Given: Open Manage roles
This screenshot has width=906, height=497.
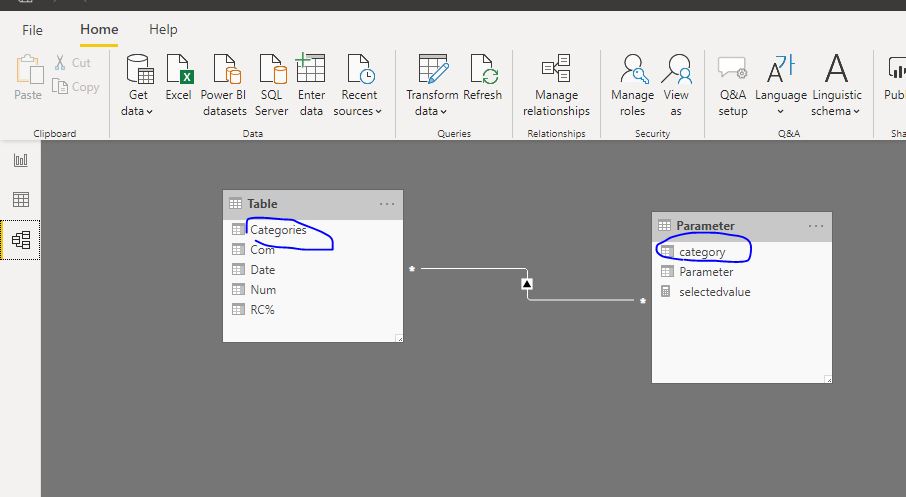Looking at the screenshot, I should click(633, 85).
